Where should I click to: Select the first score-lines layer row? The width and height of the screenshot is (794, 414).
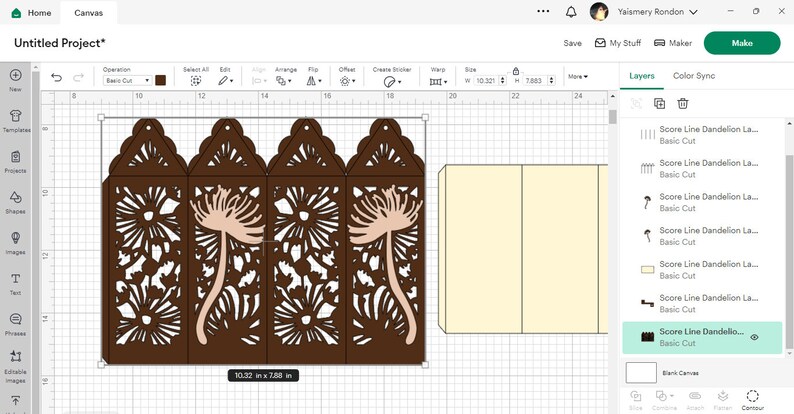point(702,135)
